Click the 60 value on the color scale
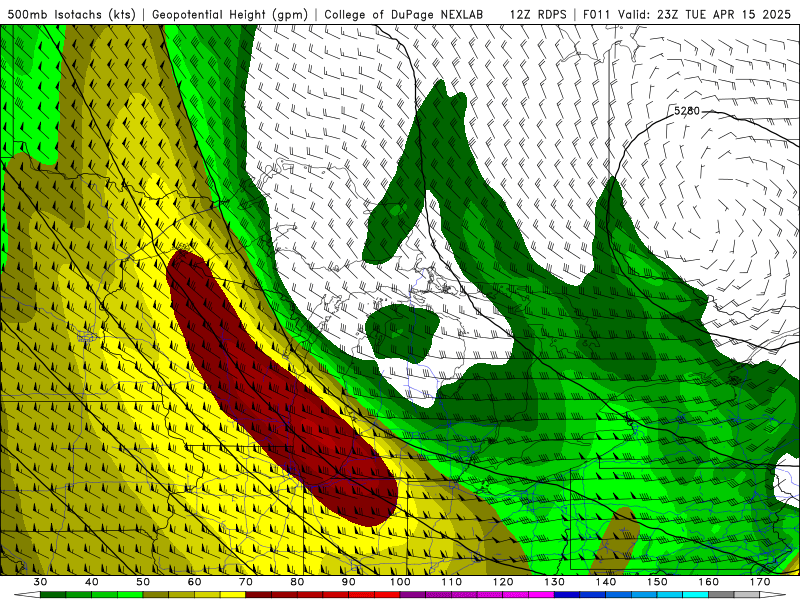The height and width of the screenshot is (600, 800). click(x=194, y=582)
